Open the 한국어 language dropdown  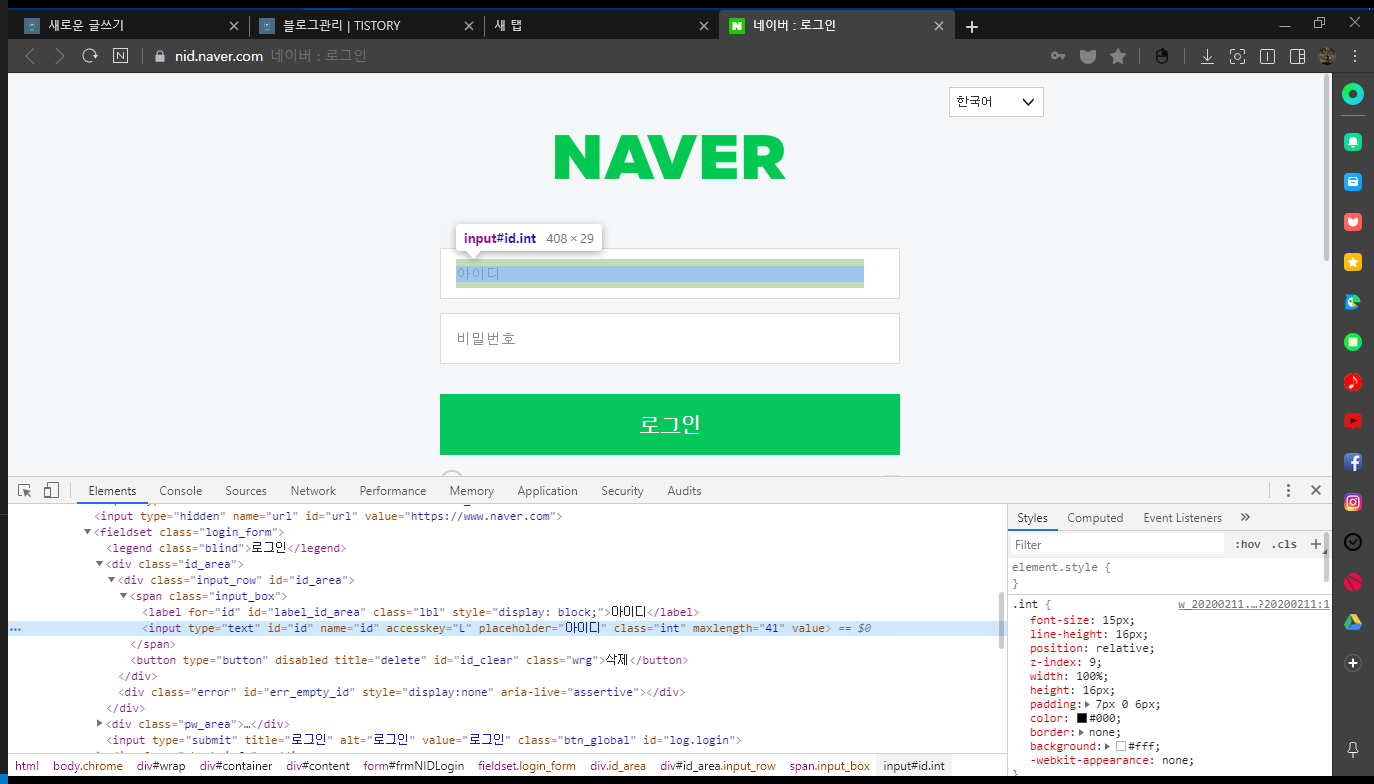point(996,102)
